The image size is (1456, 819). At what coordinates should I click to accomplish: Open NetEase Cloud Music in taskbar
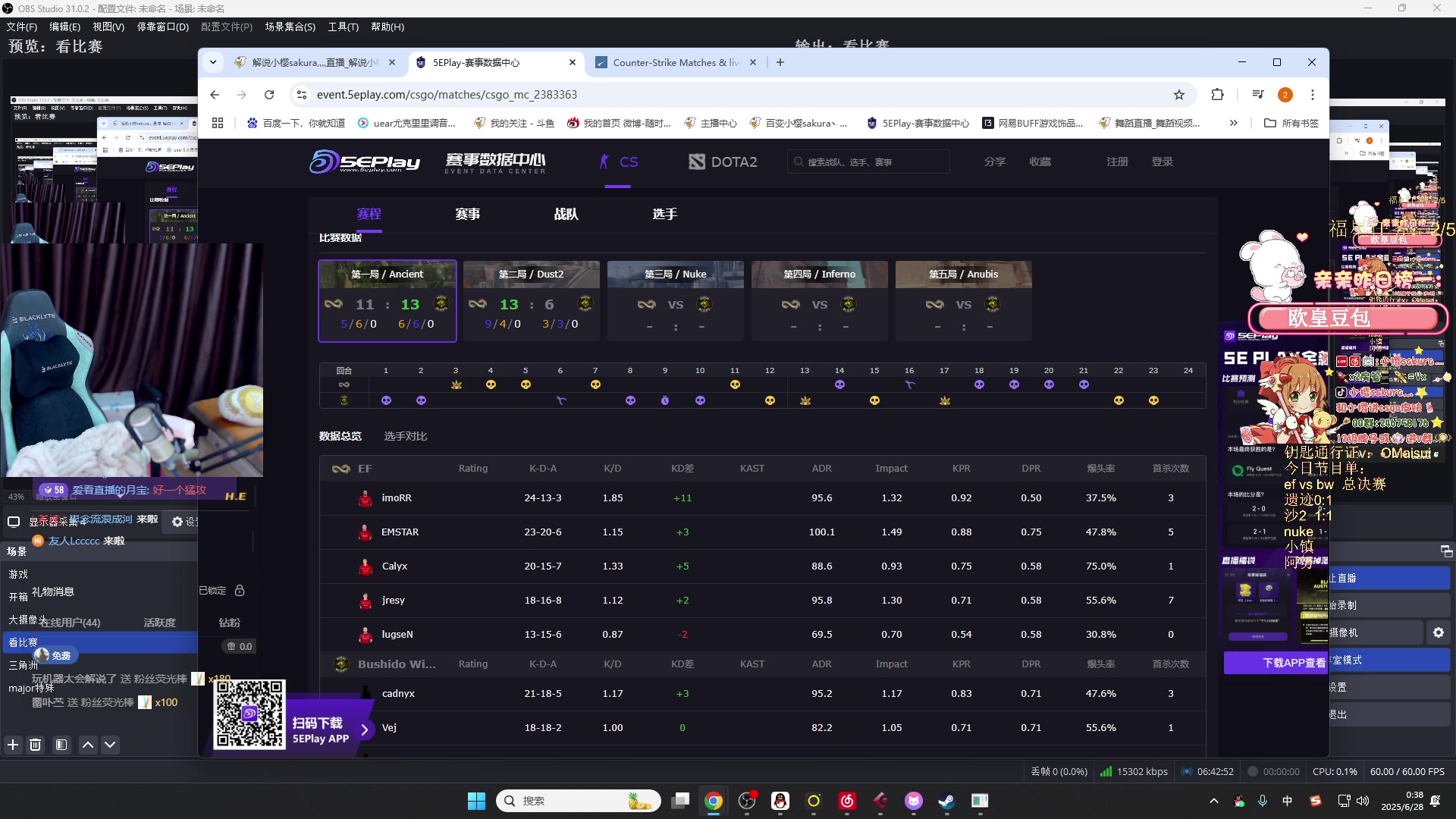(847, 801)
